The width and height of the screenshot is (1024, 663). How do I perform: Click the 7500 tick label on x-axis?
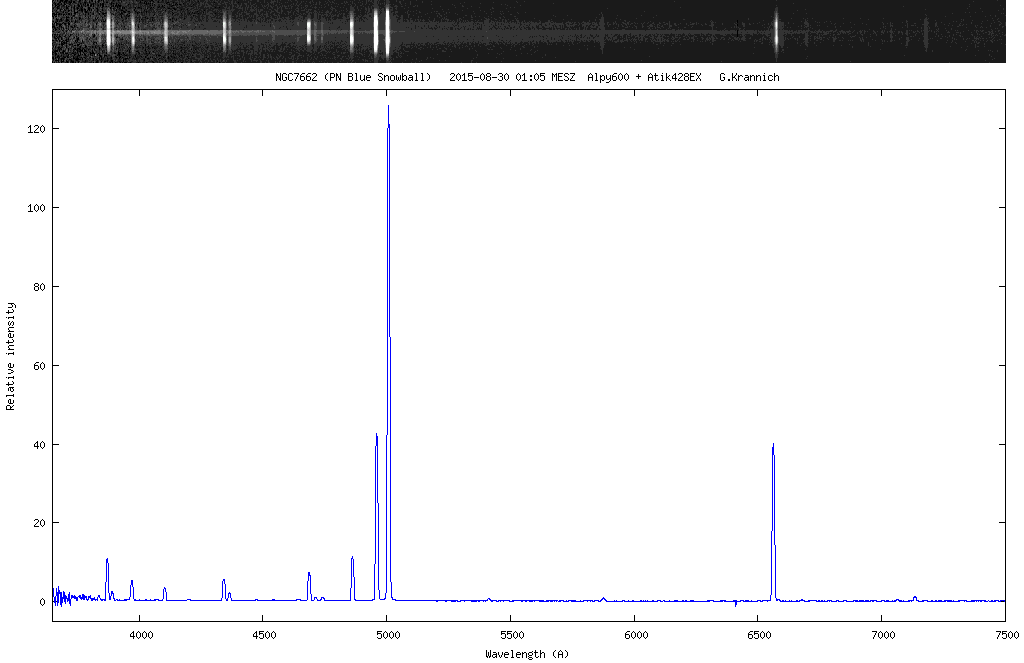coord(1005,634)
